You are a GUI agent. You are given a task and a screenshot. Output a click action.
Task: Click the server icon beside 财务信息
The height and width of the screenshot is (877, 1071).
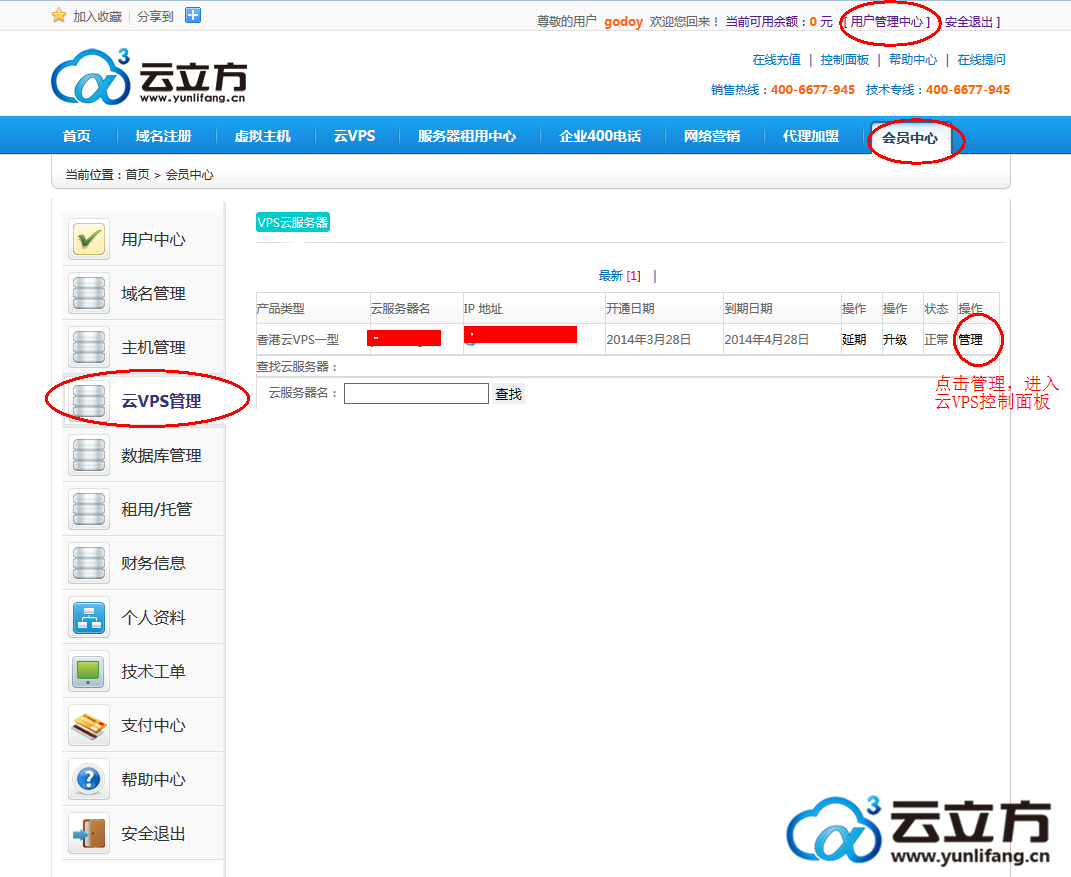89,563
